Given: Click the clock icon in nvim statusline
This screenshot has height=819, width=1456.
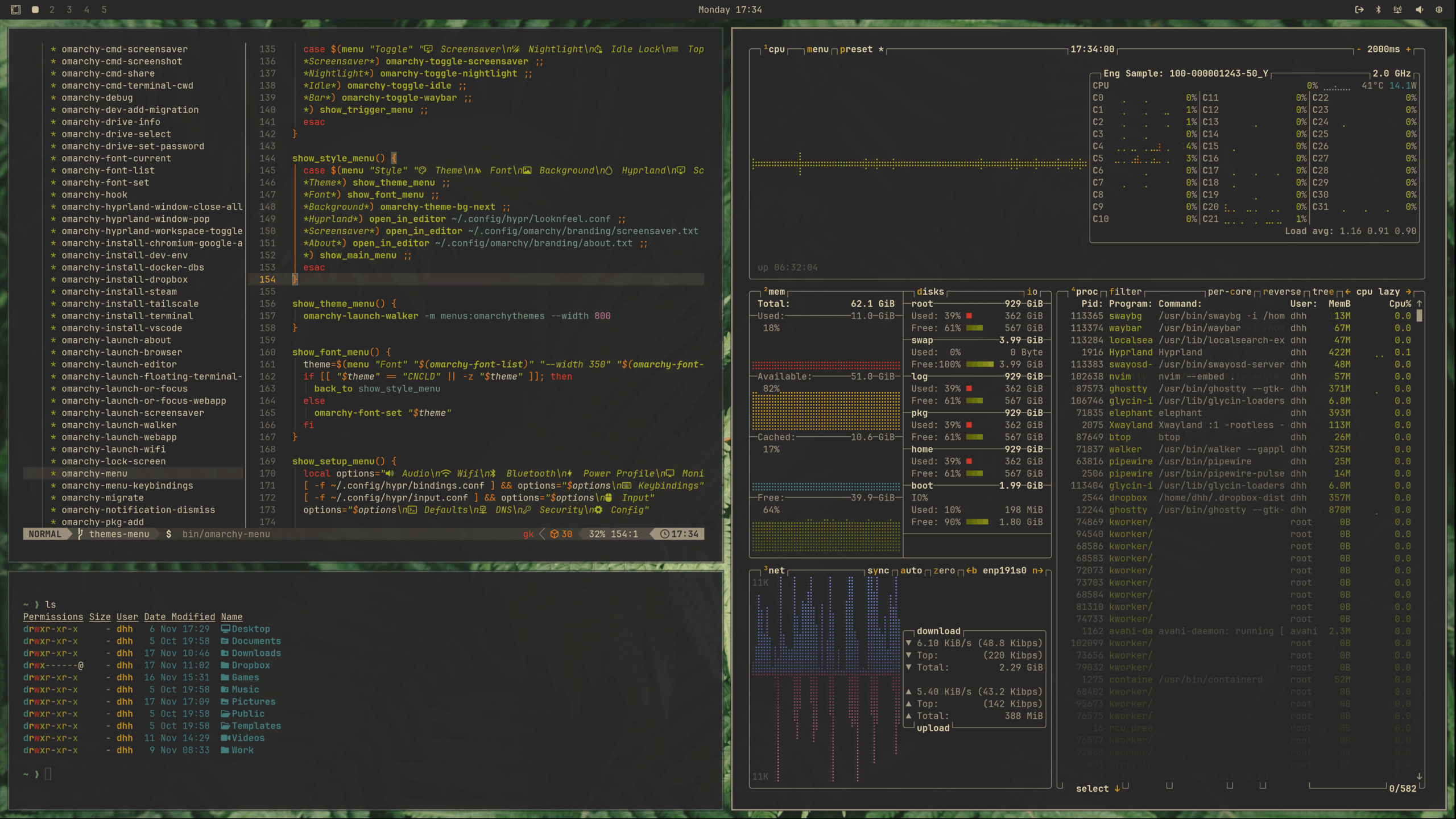Looking at the screenshot, I should coord(664,534).
